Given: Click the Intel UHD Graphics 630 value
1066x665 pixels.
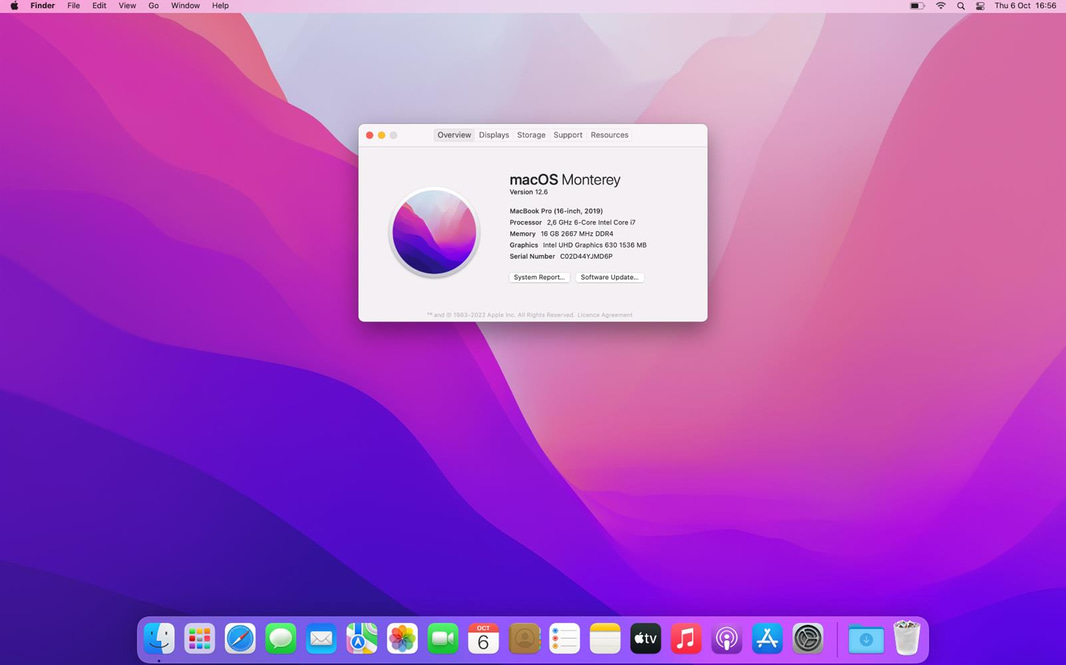Looking at the screenshot, I should (594, 245).
